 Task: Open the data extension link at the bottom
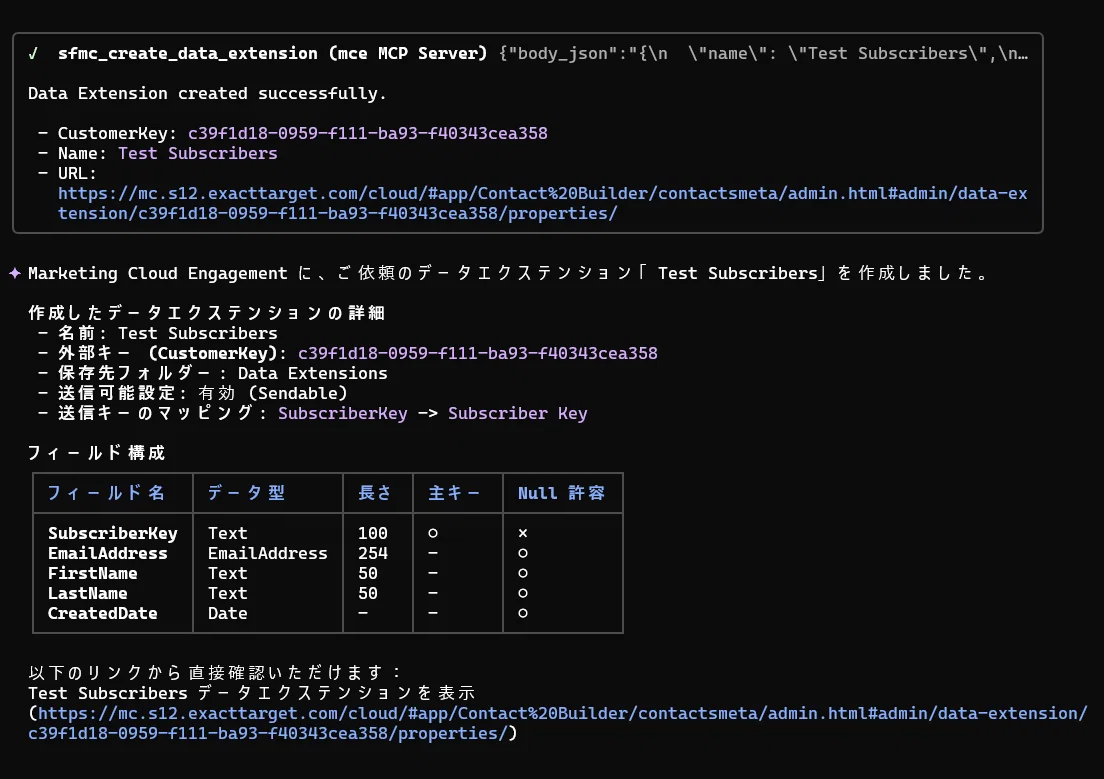[x=558, y=723]
